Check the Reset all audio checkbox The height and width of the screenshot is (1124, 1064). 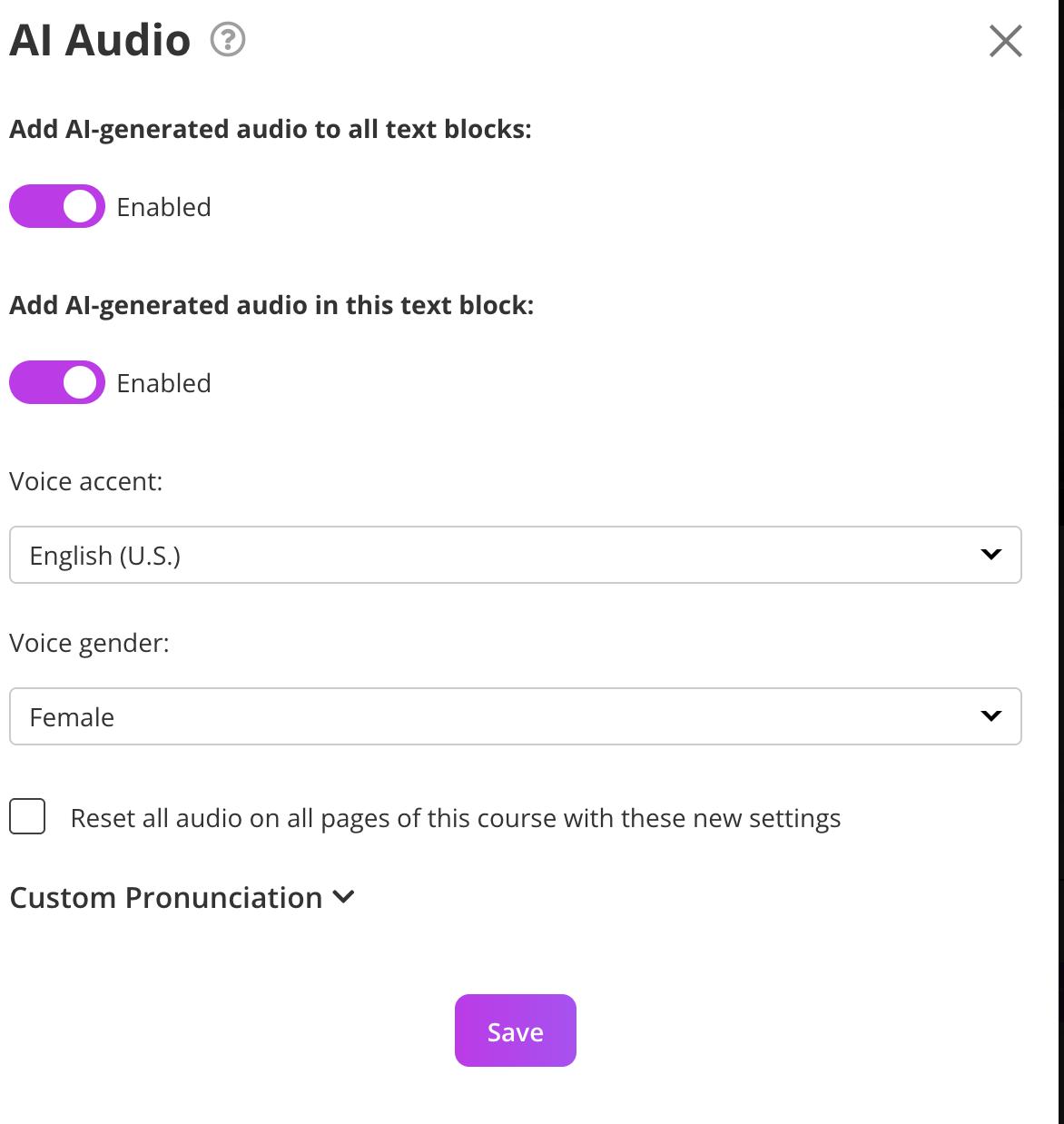coord(27,816)
